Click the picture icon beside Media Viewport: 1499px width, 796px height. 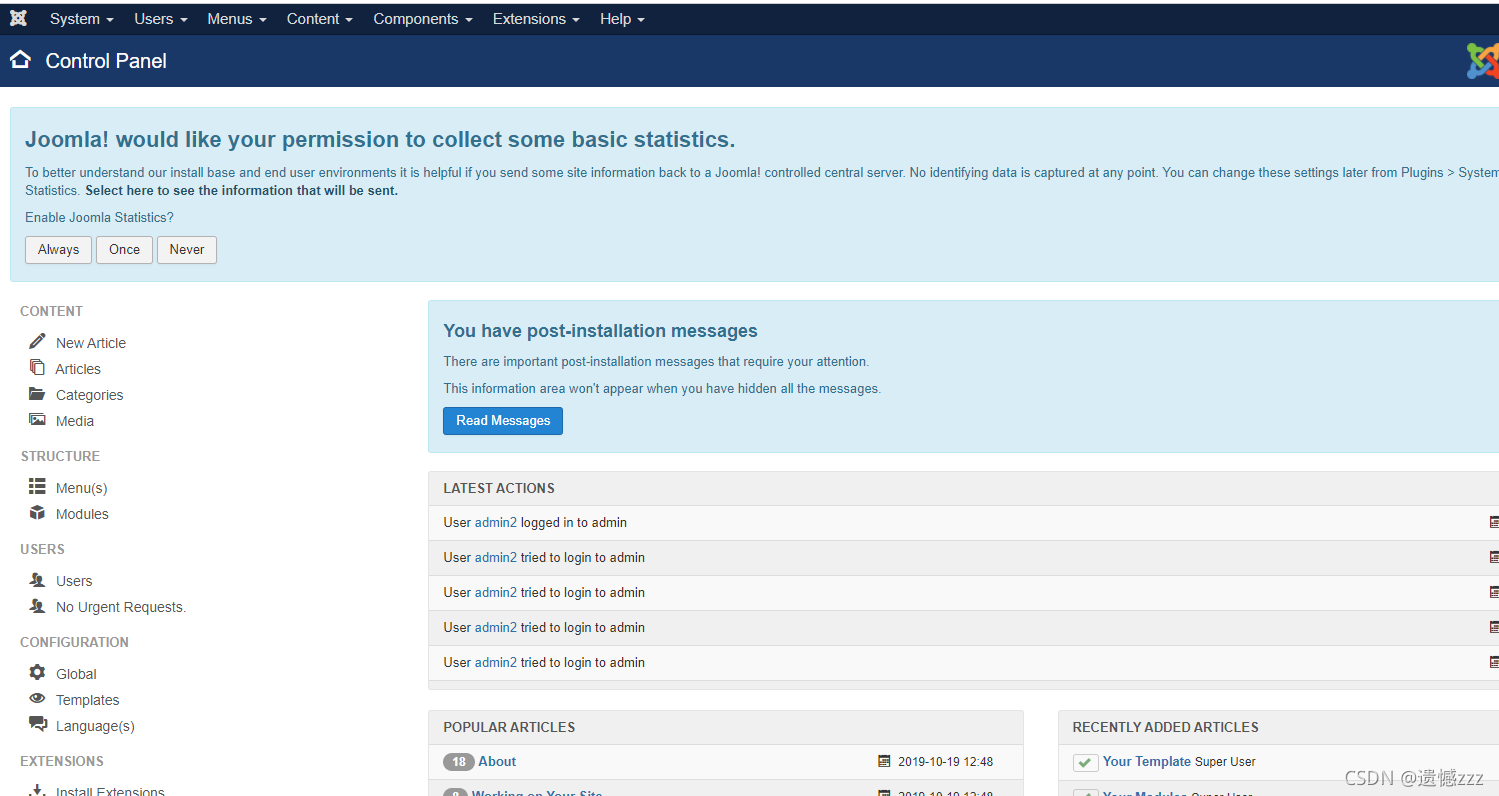pyautogui.click(x=37, y=420)
